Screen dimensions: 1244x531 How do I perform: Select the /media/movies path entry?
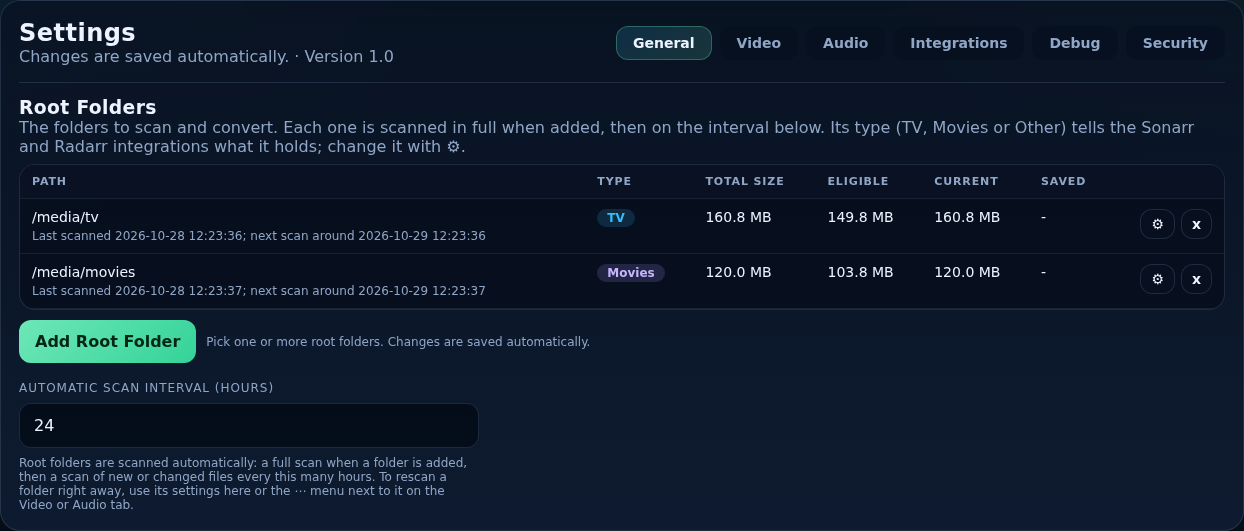pos(83,272)
